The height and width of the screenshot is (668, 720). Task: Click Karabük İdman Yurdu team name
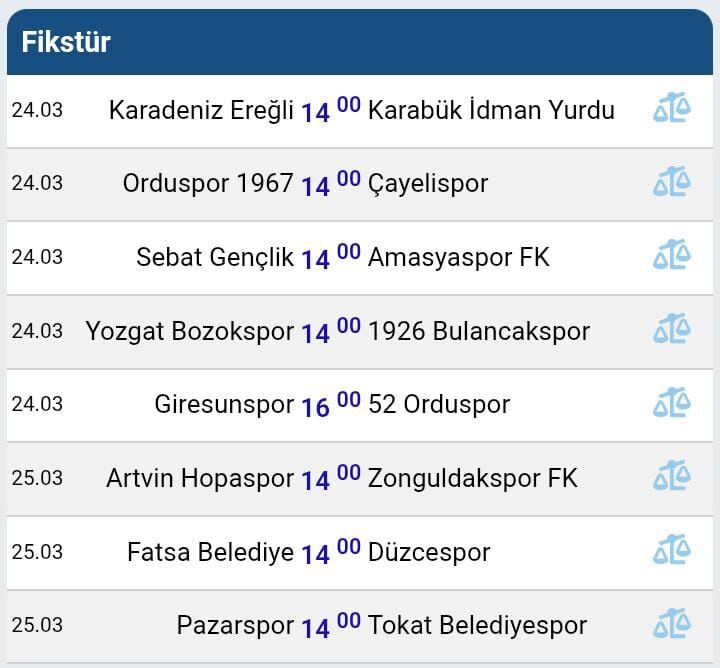click(491, 110)
